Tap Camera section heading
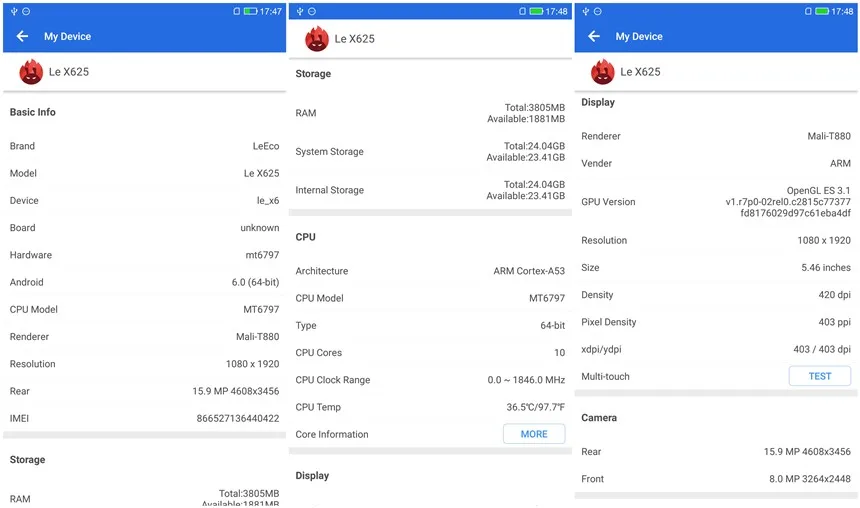Screen dimensions: 860x508 tap(598, 417)
